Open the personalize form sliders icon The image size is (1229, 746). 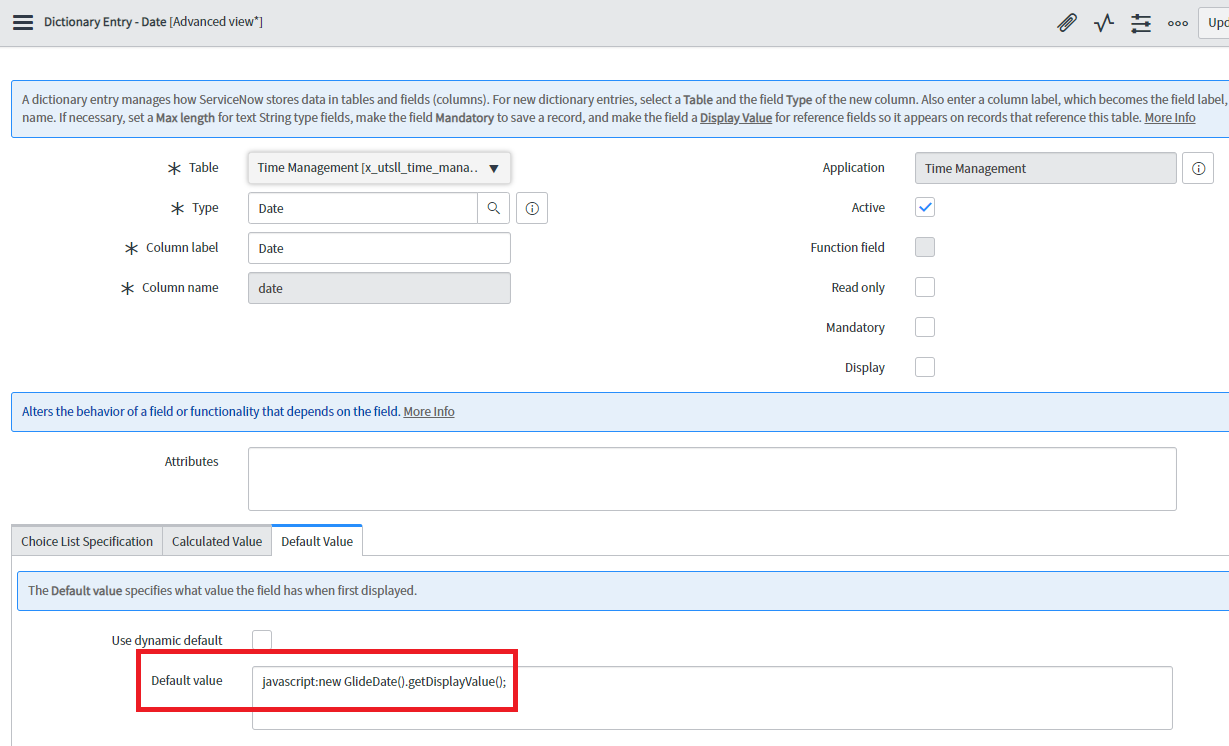(x=1140, y=22)
